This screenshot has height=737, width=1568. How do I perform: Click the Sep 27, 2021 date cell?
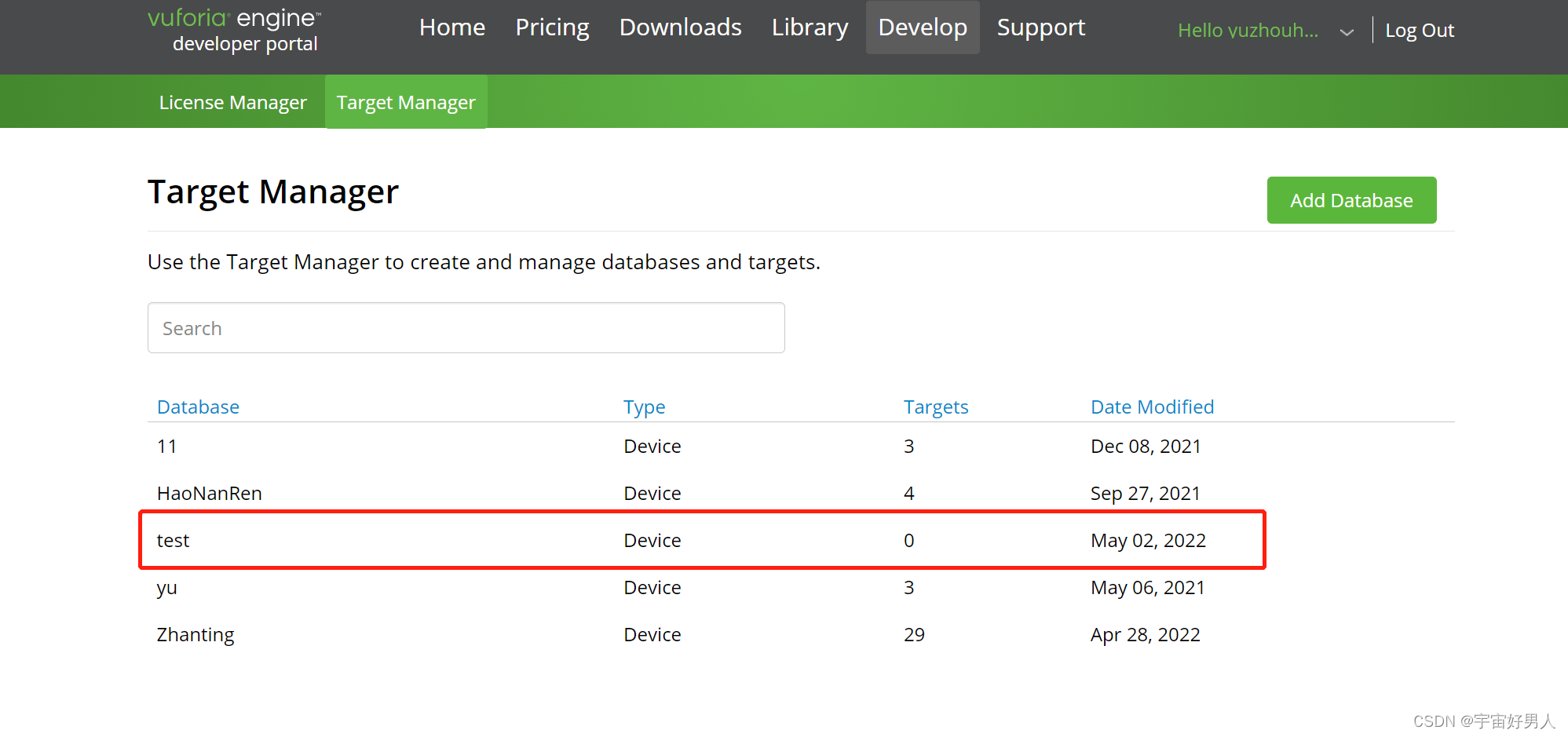coord(1145,494)
